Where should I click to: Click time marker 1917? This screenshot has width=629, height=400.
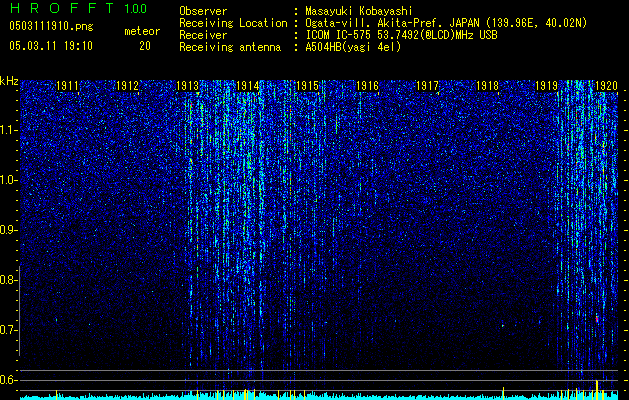point(427,85)
